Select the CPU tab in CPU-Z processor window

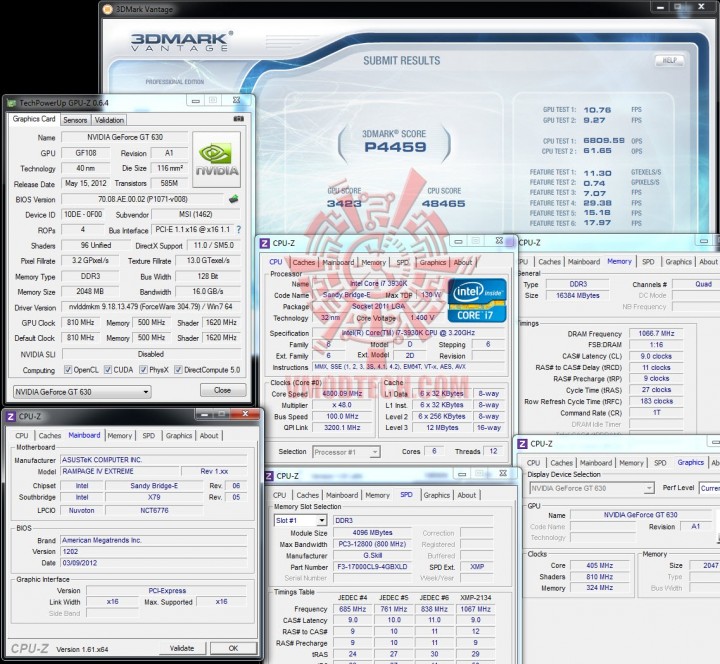coord(276,262)
